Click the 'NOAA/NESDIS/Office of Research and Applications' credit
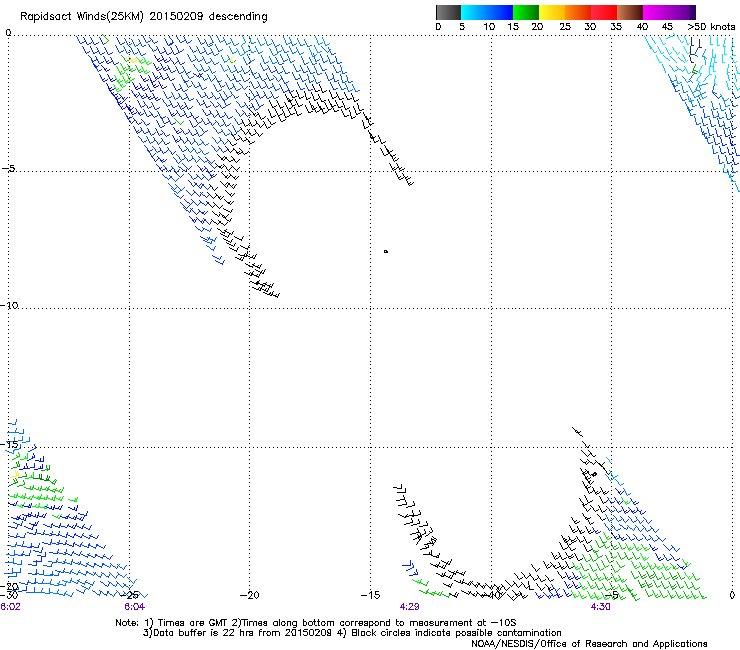 tap(589, 644)
